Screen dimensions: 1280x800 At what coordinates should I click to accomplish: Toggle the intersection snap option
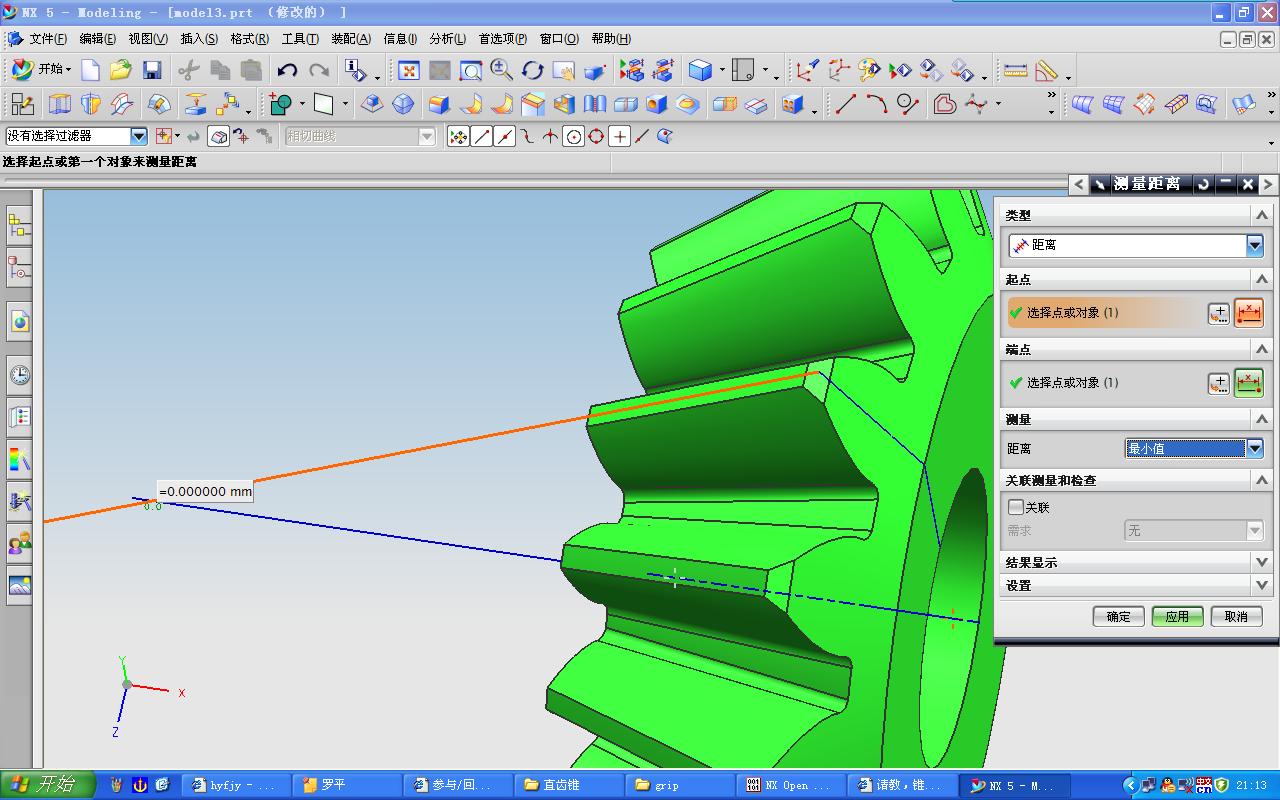point(551,136)
